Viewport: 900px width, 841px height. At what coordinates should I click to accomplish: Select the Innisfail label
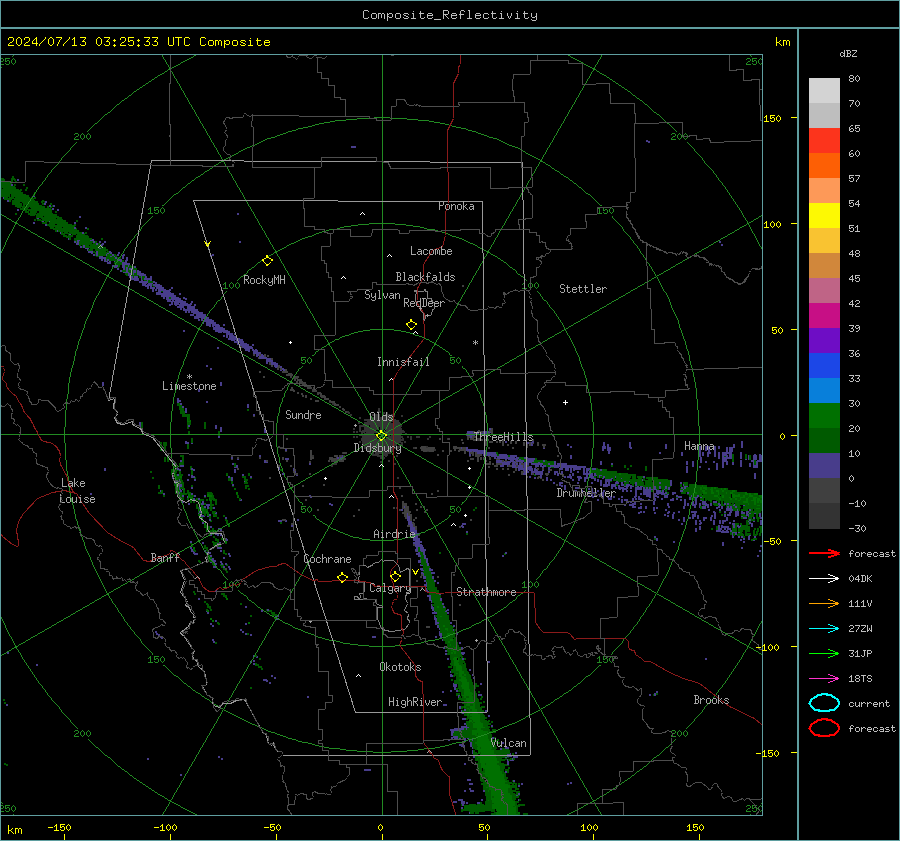point(403,362)
